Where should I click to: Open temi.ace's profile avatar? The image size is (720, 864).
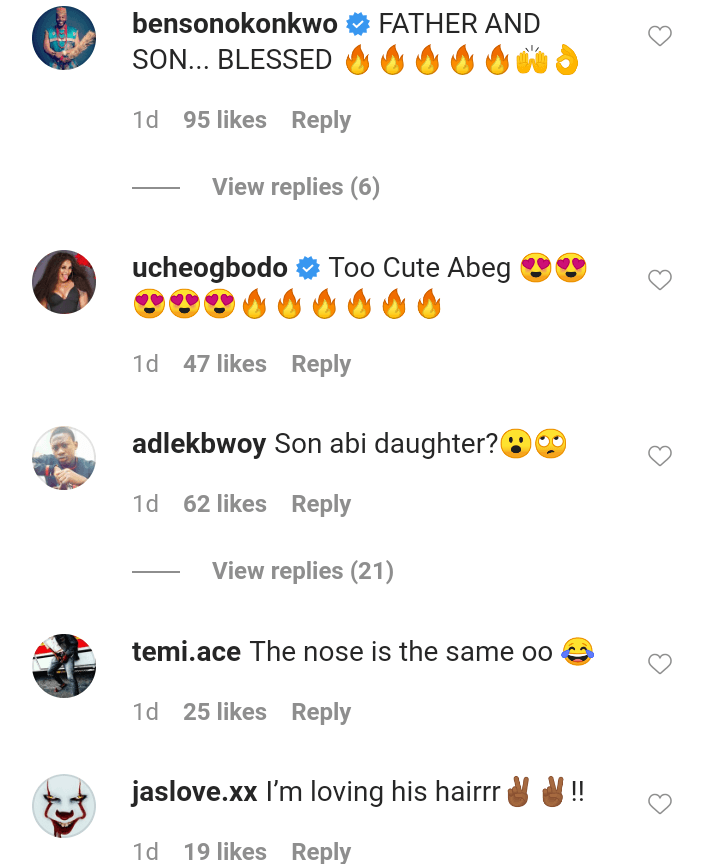(x=64, y=665)
